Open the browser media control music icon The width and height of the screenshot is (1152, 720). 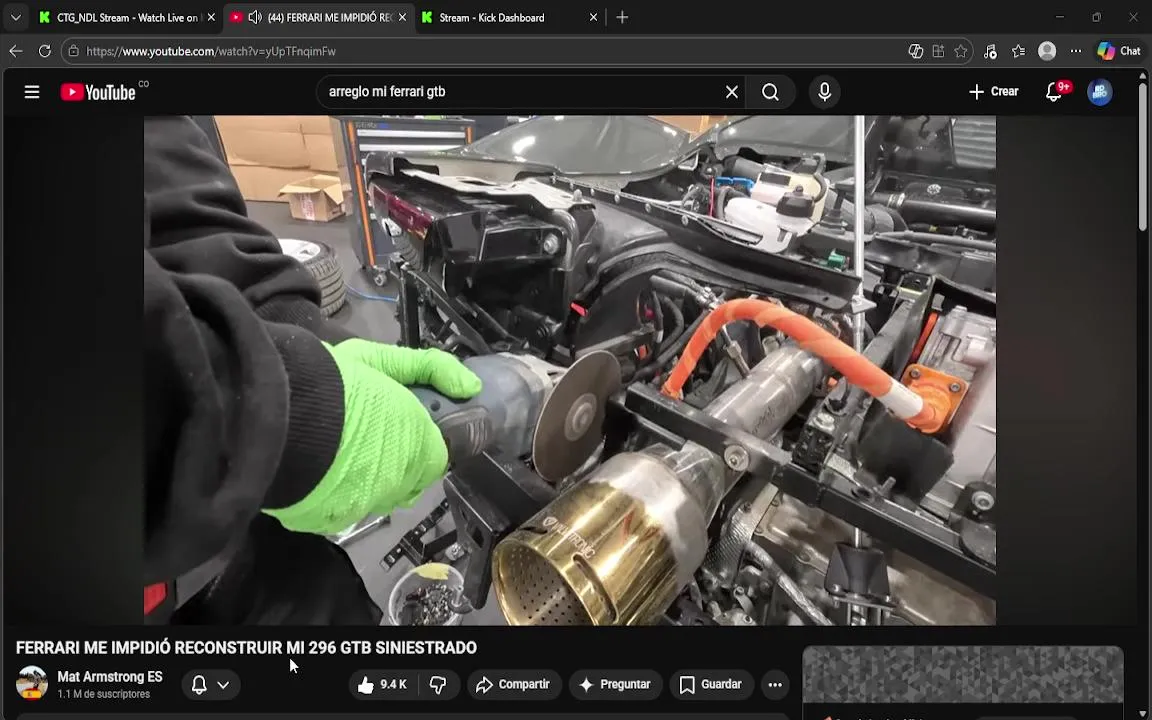tap(990, 51)
